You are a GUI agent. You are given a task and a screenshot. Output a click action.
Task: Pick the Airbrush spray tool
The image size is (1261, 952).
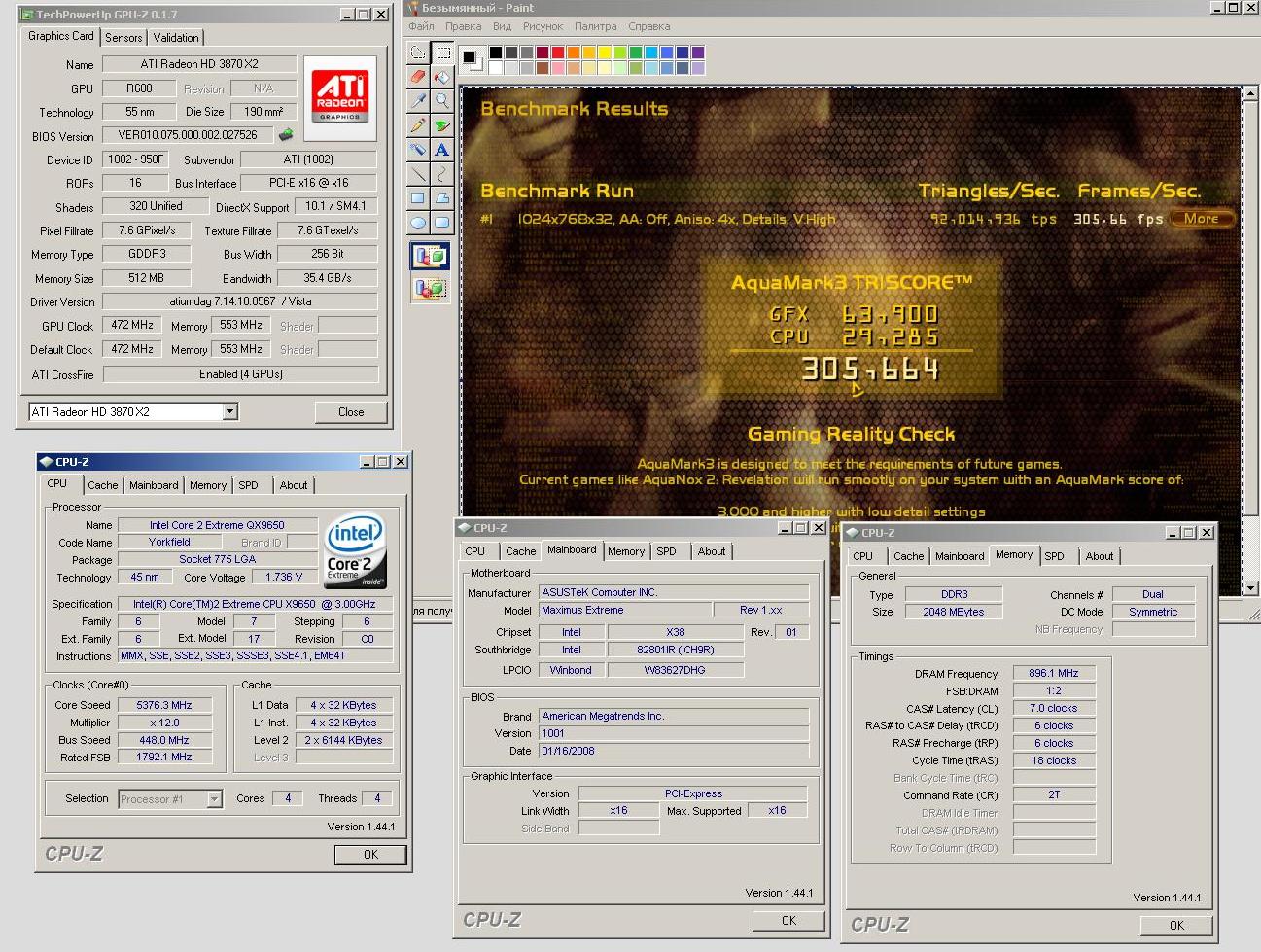(418, 150)
